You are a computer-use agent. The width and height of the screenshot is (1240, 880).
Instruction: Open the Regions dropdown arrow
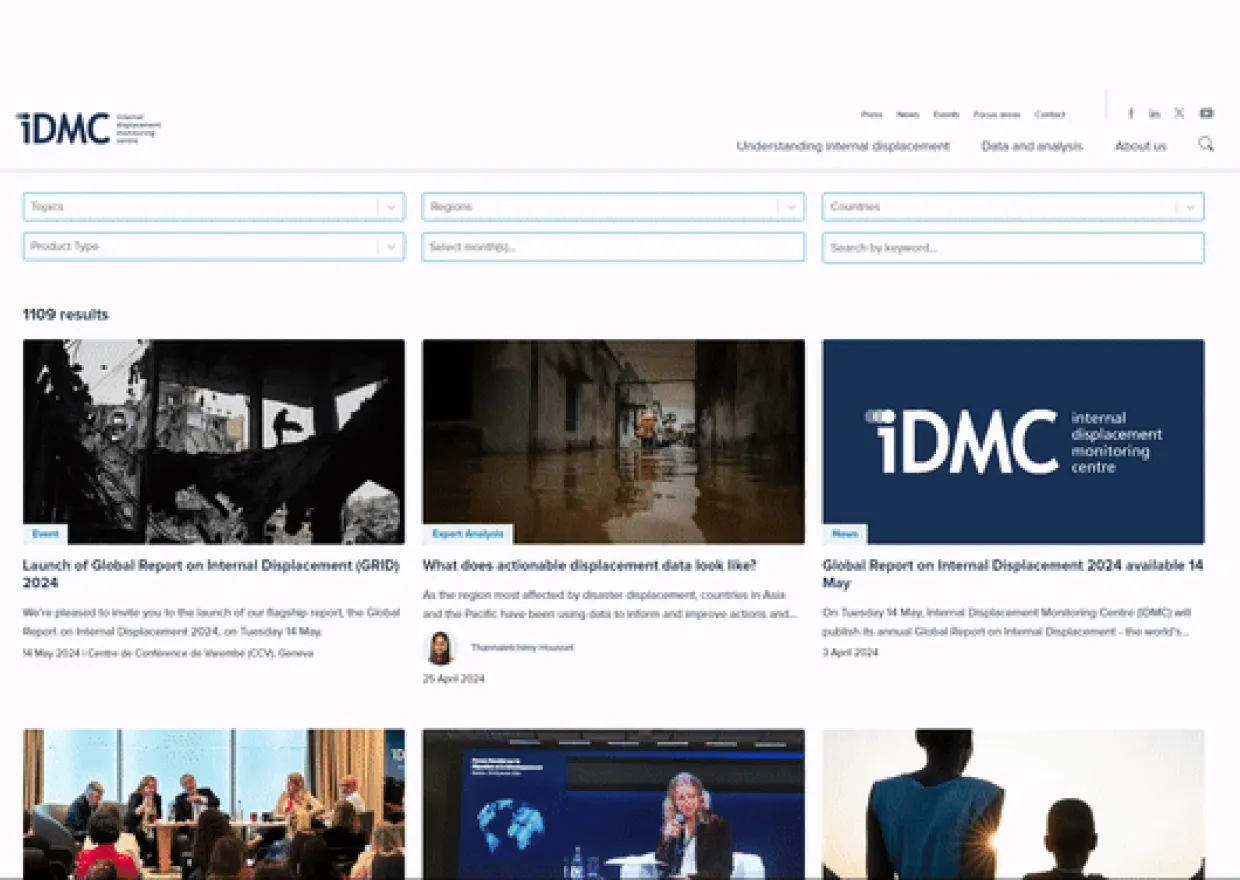pyautogui.click(x=790, y=207)
